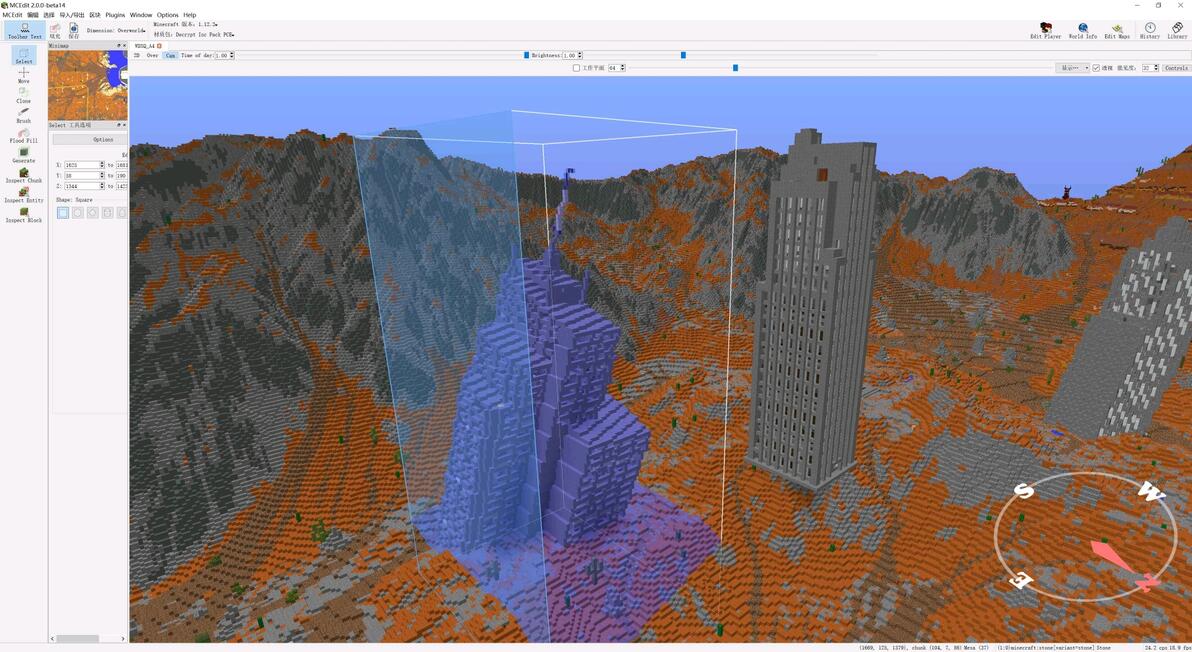The height and width of the screenshot is (652, 1192).
Task: Open the Options menu
Action: pyautogui.click(x=167, y=14)
